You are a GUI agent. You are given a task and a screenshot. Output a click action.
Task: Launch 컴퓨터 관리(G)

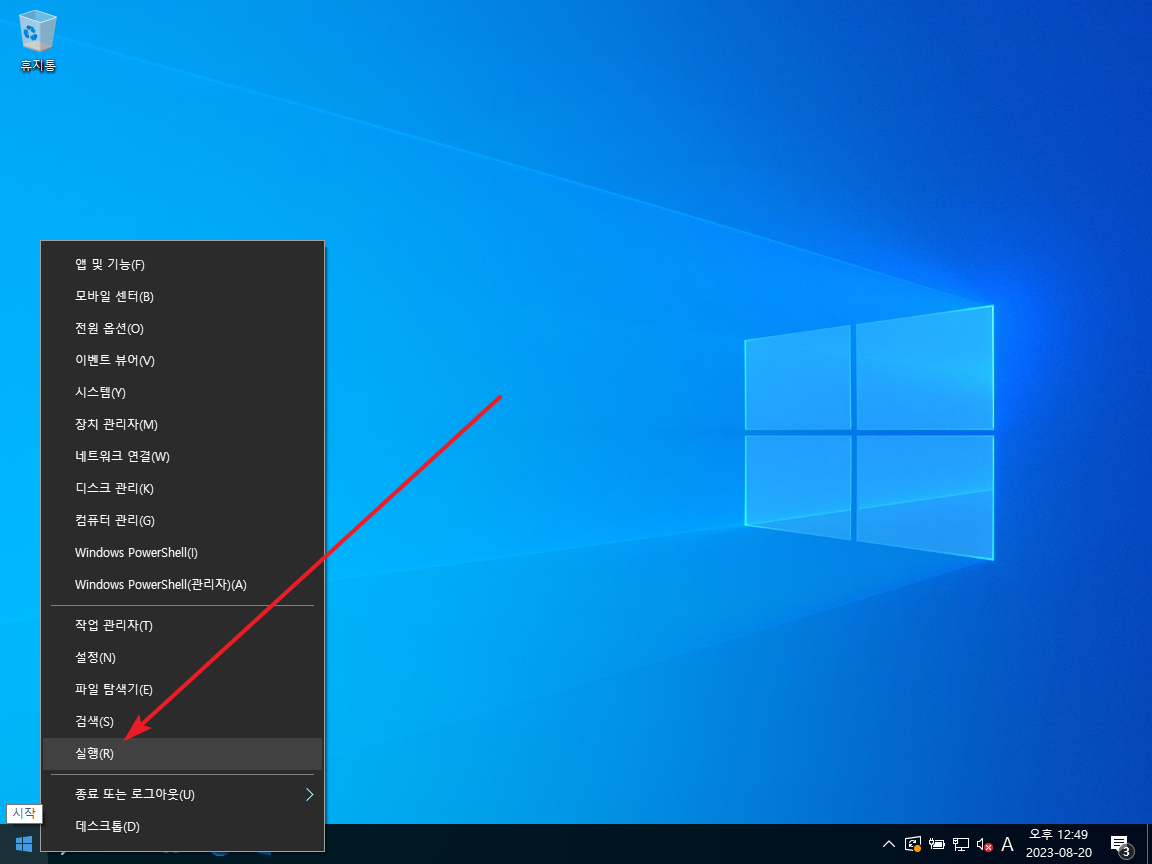tap(182, 520)
